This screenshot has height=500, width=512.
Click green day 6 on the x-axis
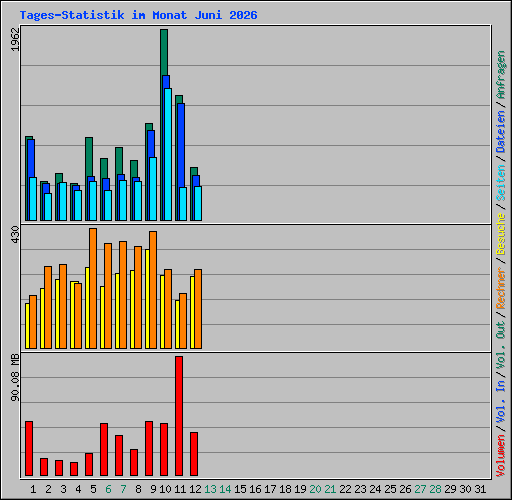coord(108,489)
